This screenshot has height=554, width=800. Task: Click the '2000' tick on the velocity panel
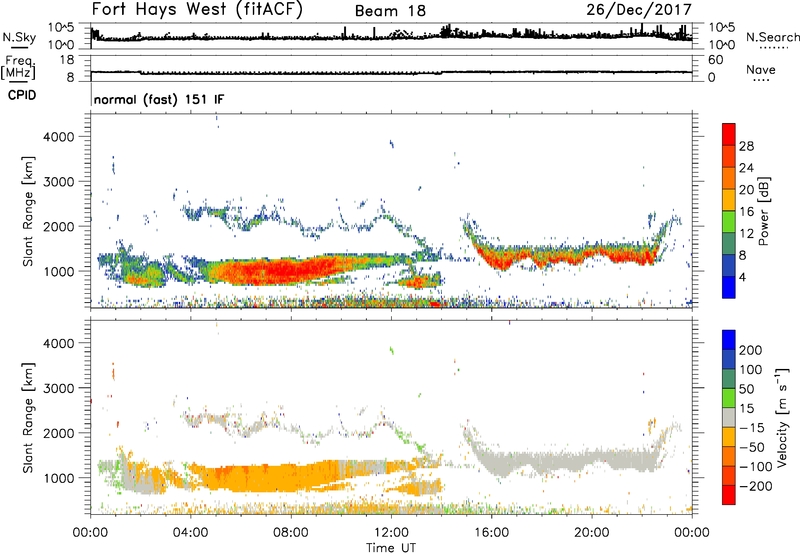pyautogui.click(x=58, y=433)
